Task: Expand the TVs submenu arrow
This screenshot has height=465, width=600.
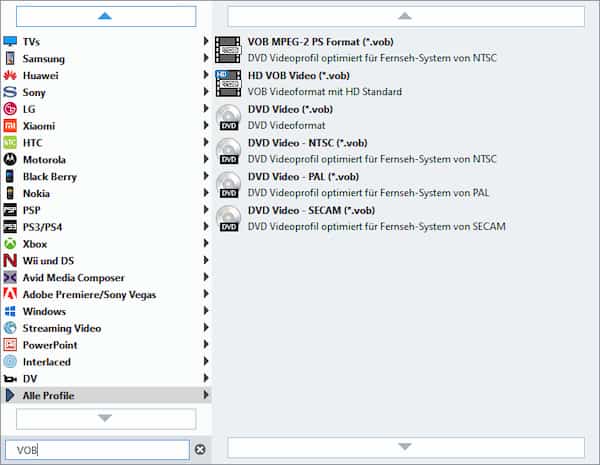Action: [206, 41]
